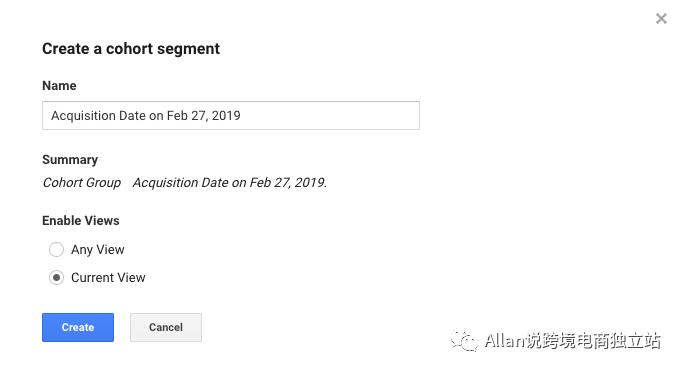Viewport: 682px width, 371px height.
Task: Click the Name field label
Action: tap(59, 86)
